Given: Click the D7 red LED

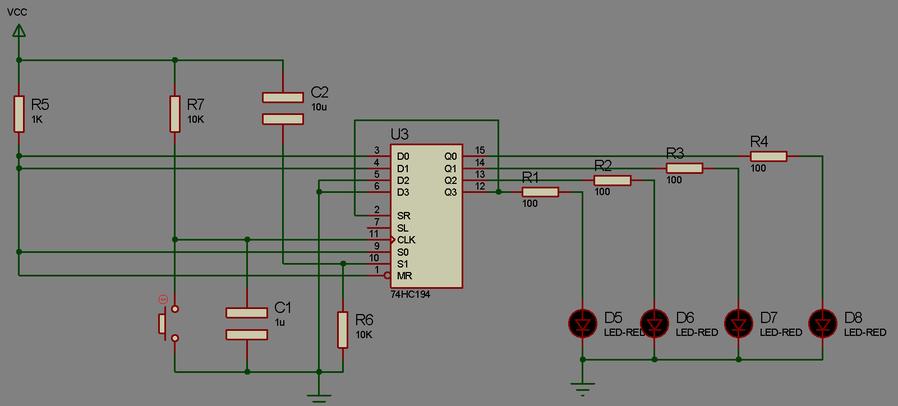Looking at the screenshot, I should 738,323.
